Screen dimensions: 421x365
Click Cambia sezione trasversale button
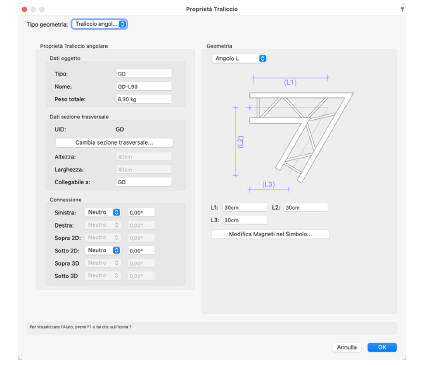pyautogui.click(x=114, y=143)
